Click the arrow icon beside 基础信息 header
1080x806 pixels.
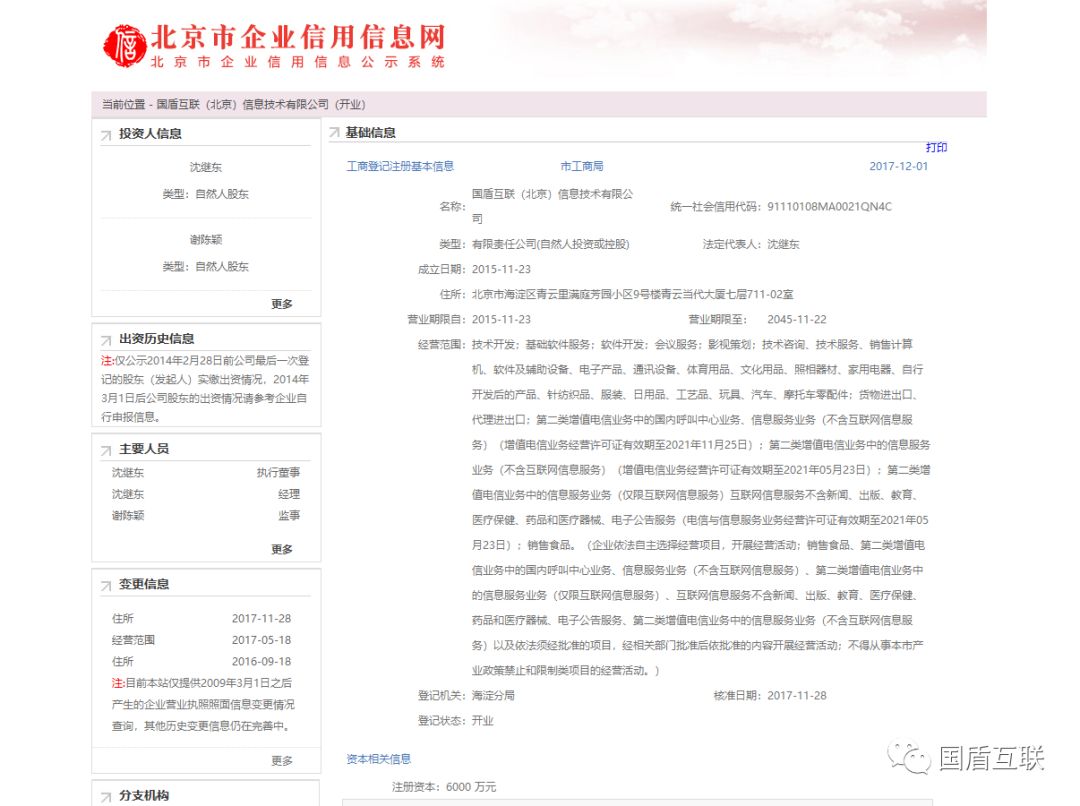click(x=337, y=131)
